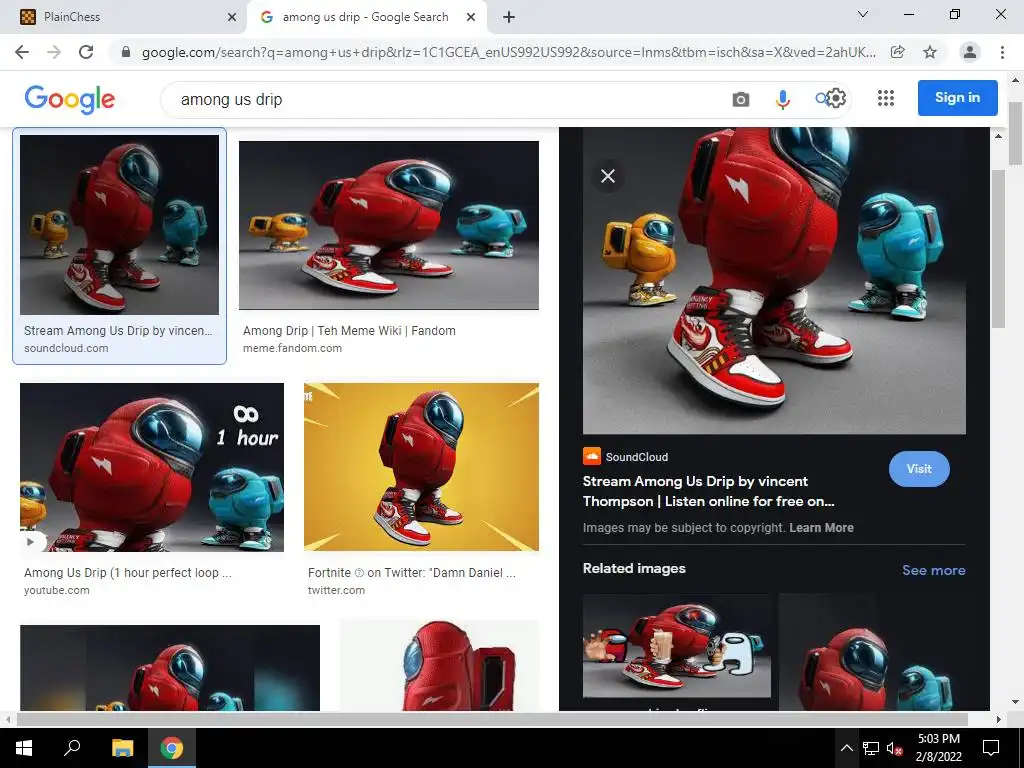Screen dimensions: 1024x768
Task: Click the search by image camera icon
Action: coord(741,99)
